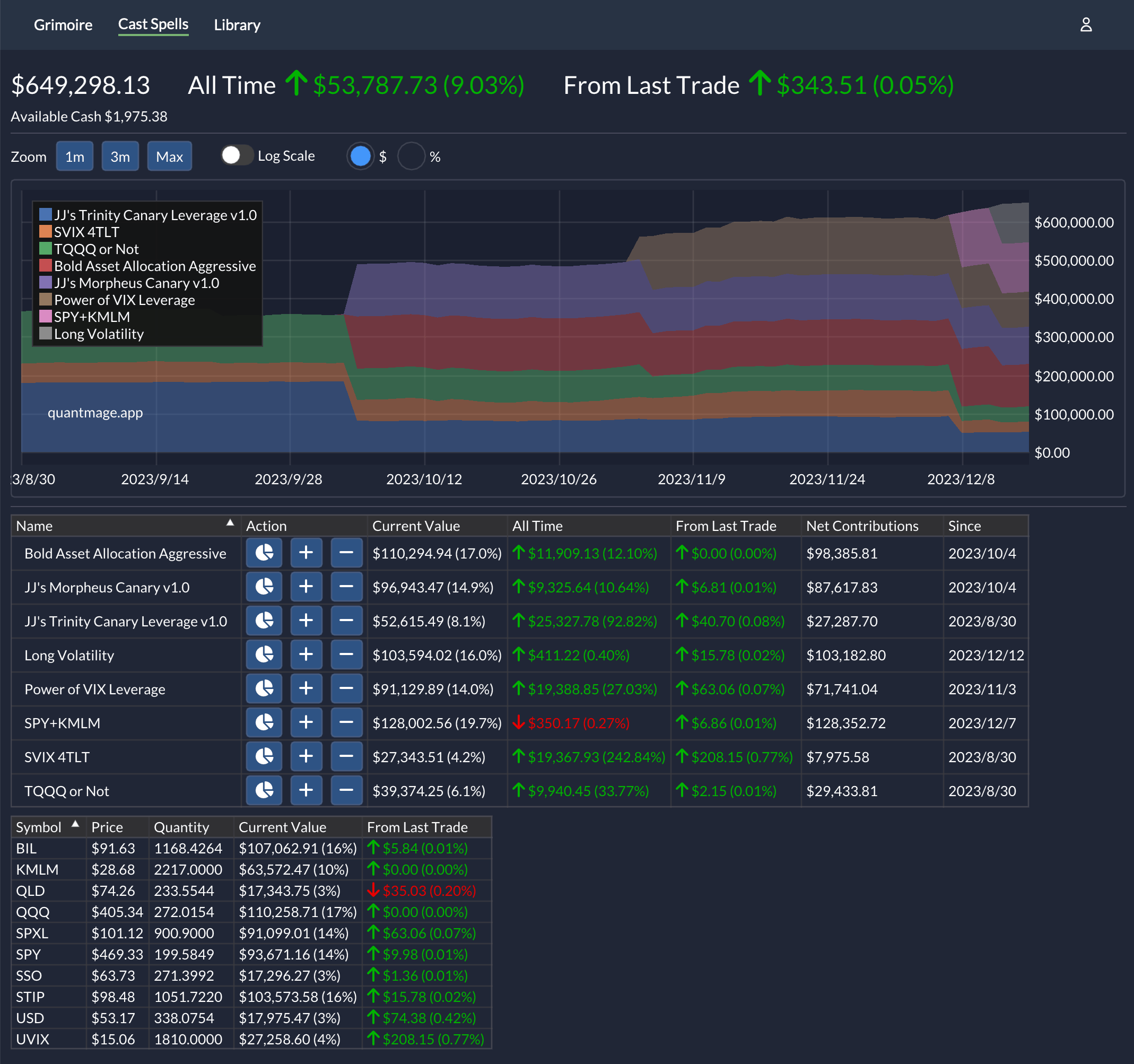Select the percent (%) radio option
The height and width of the screenshot is (1064, 1134).
pos(411,156)
